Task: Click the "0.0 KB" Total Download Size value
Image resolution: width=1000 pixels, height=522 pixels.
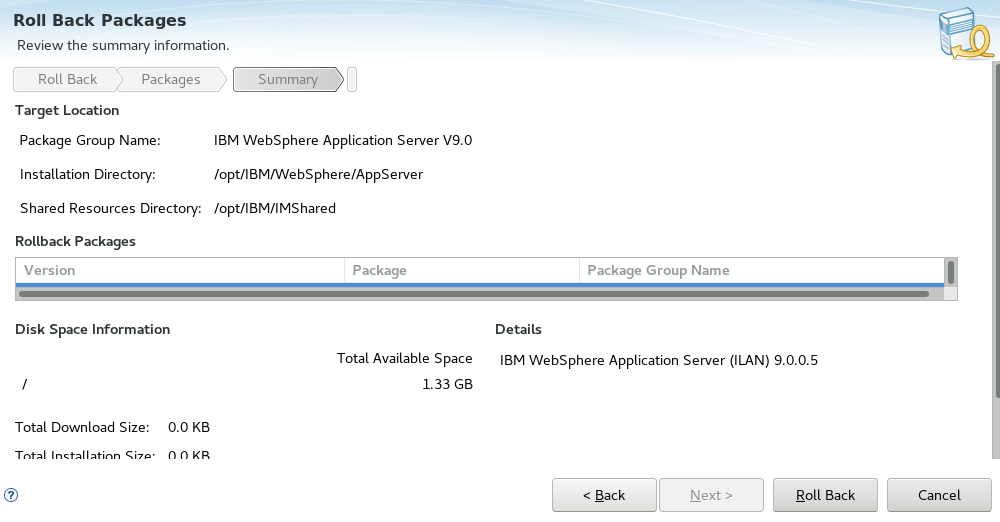Action: pos(189,427)
